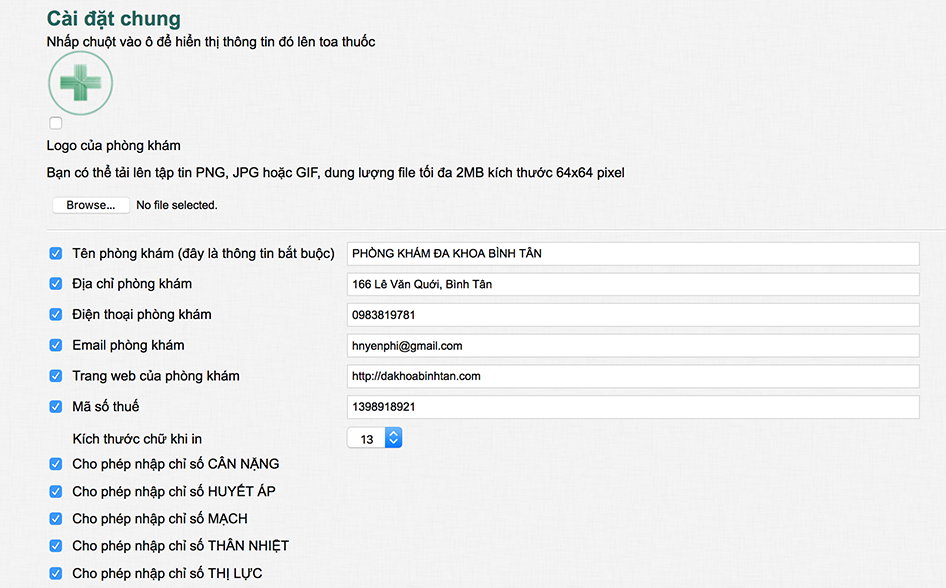The width and height of the screenshot is (946, 588).
Task: Click the email field hnyenphi@gmail.com
Action: pyautogui.click(x=632, y=346)
